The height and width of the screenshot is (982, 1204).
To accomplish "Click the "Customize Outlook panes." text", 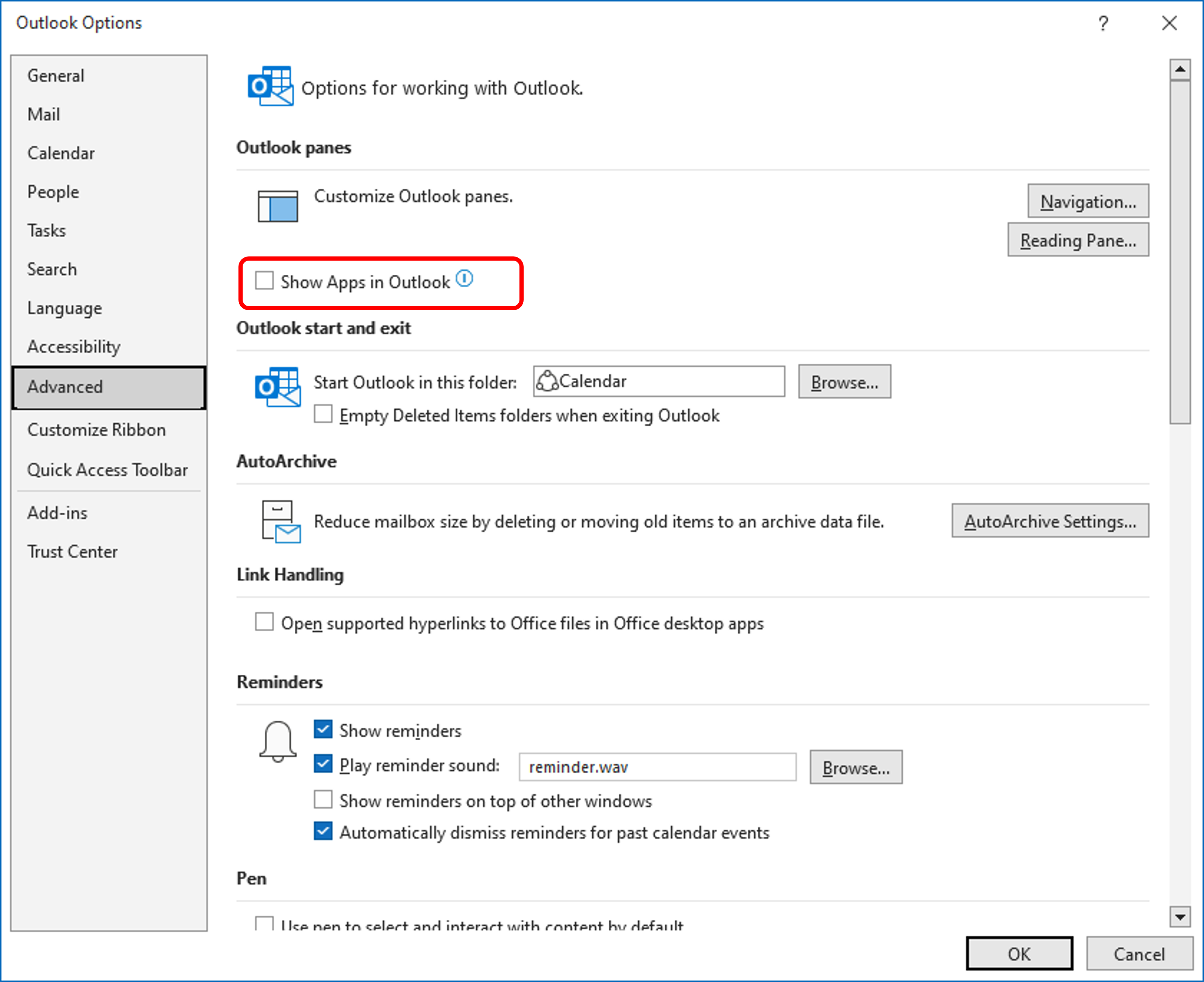I will [414, 196].
